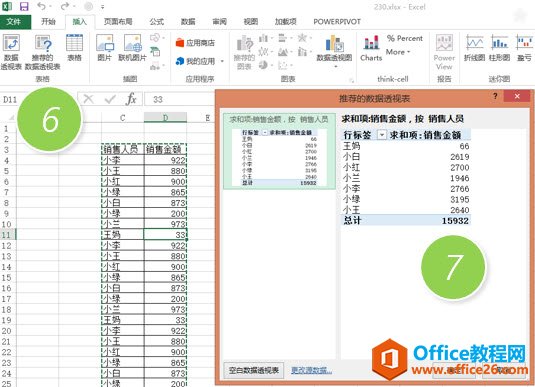Click the Save icon in quick access toolbar

pyautogui.click(x=24, y=6)
